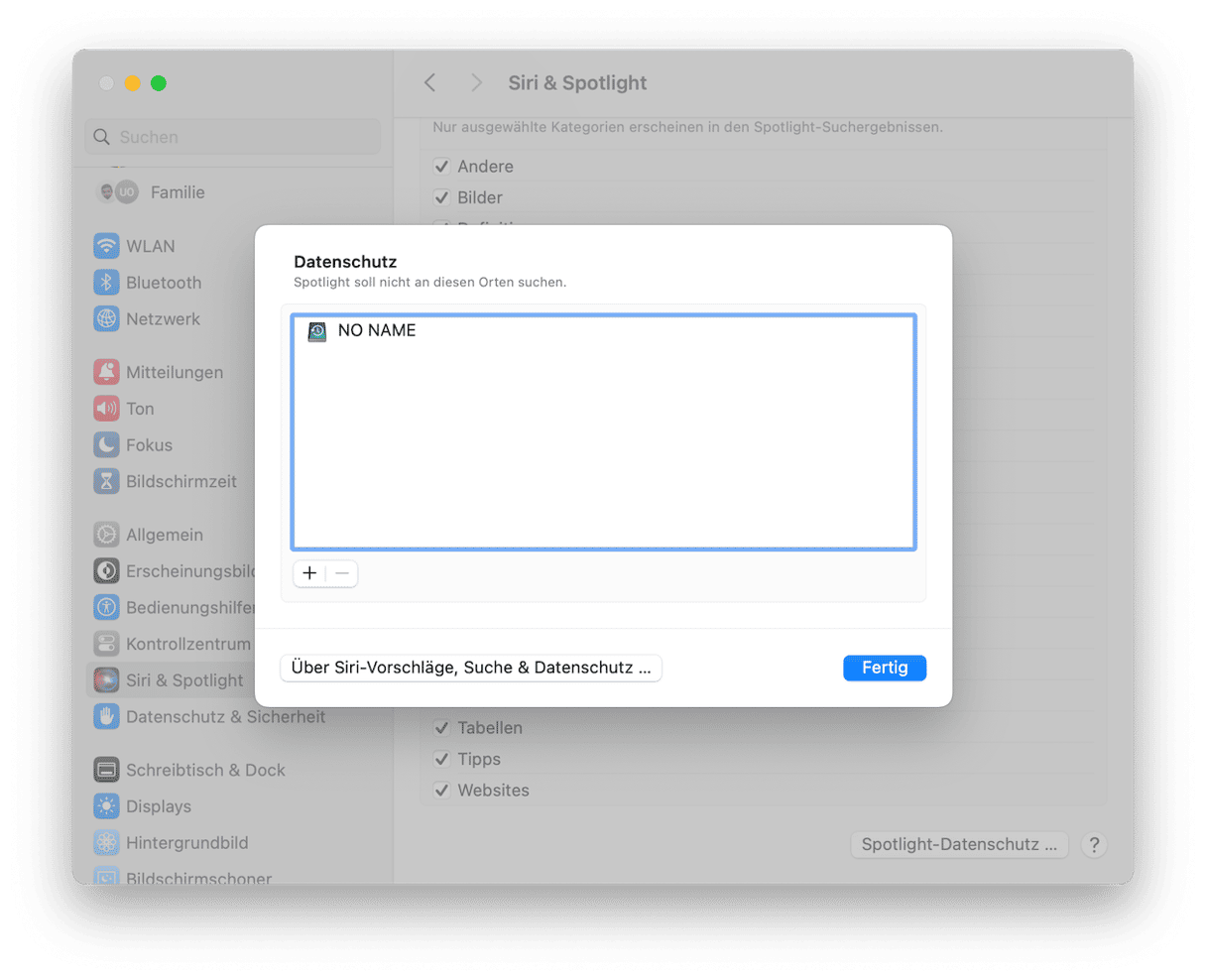Click the Mitteilungen bell icon
The height and width of the screenshot is (980, 1206).
106,372
